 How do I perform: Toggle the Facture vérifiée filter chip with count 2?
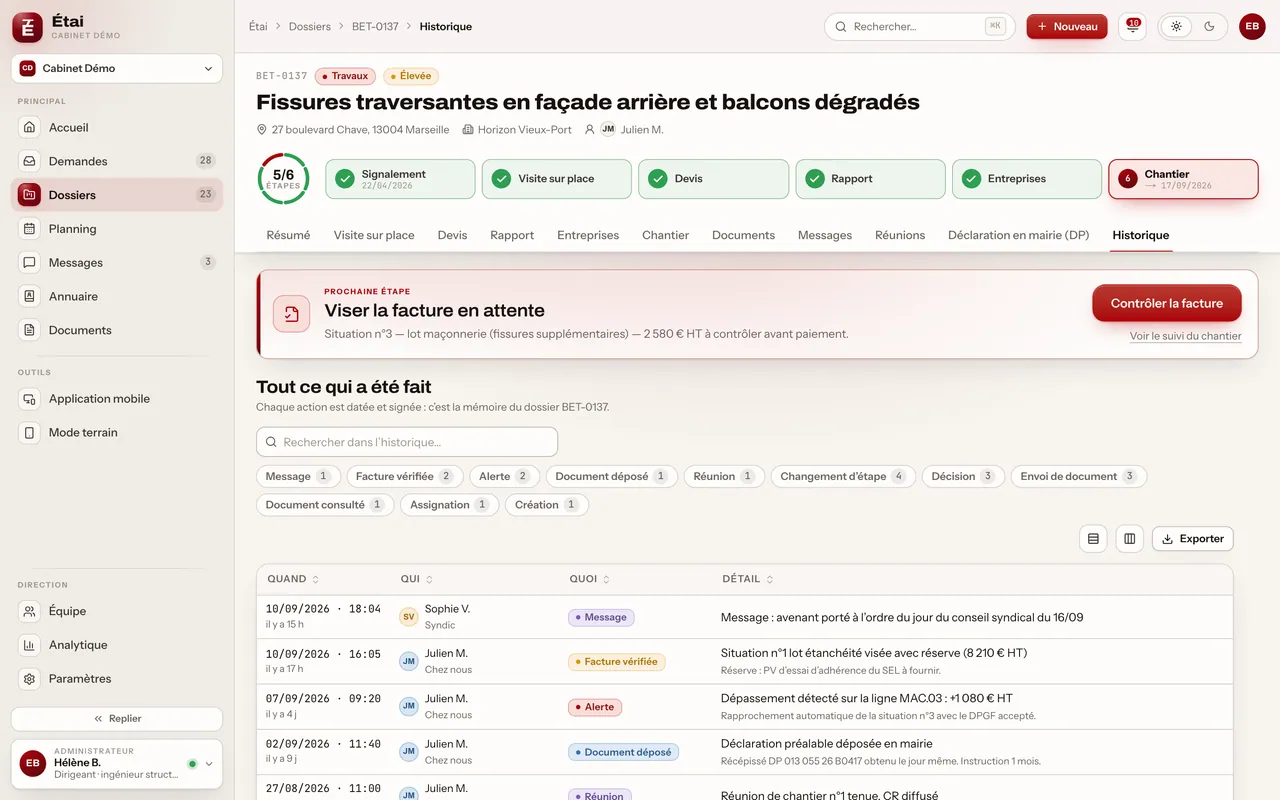tap(405, 477)
